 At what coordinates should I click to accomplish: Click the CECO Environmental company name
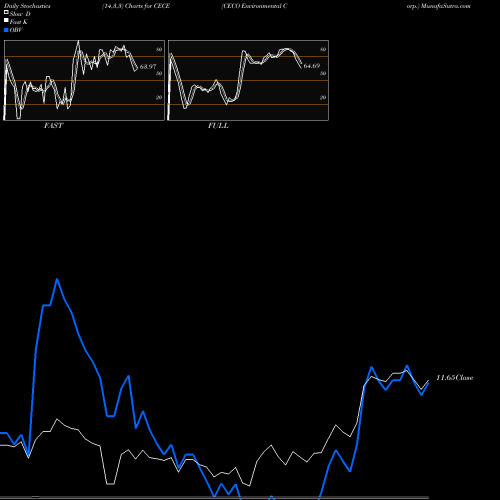point(255,6)
